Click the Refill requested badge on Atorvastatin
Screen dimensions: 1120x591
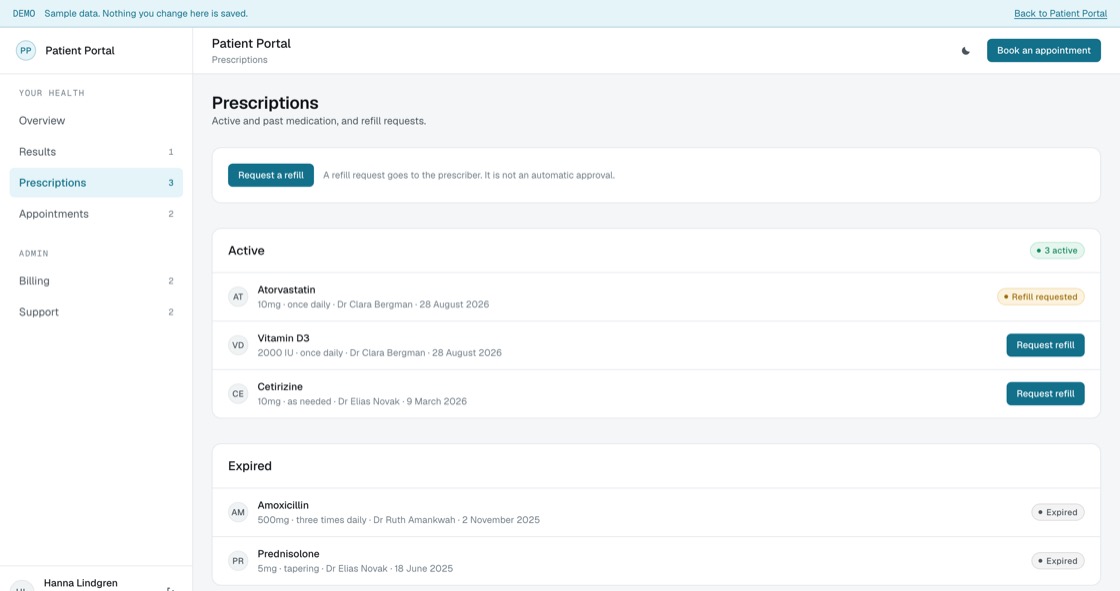pos(1041,297)
